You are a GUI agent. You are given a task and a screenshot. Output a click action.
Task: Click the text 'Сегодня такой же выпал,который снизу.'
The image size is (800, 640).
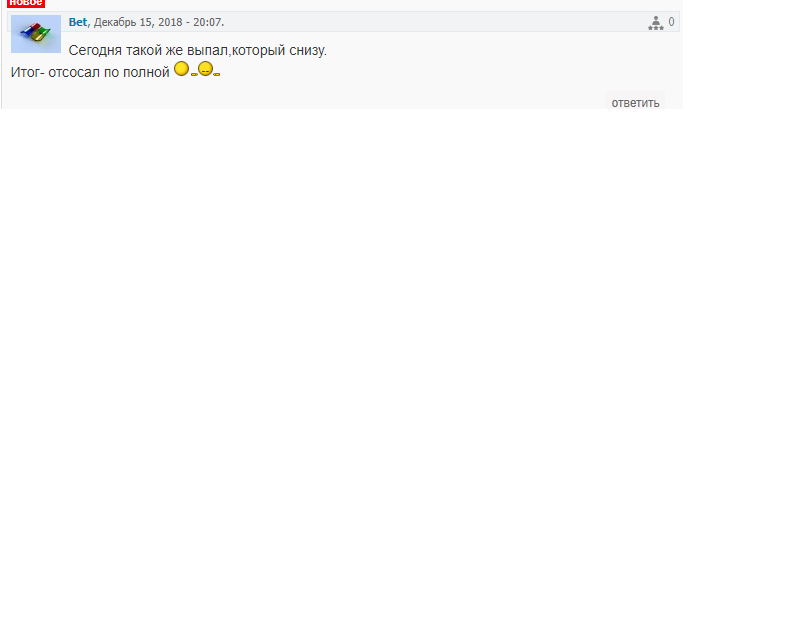coord(197,50)
